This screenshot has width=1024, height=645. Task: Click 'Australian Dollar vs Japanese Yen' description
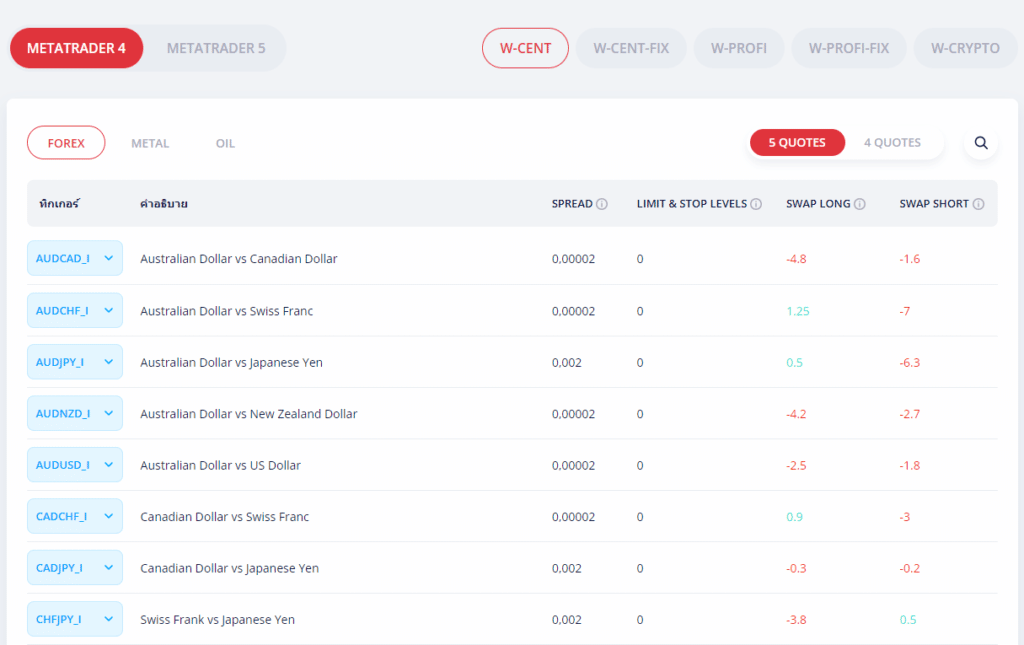(x=231, y=362)
